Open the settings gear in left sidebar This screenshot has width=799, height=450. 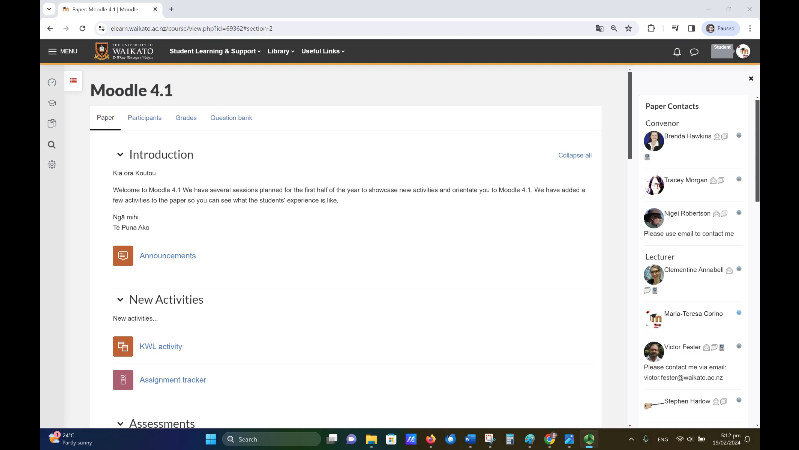click(52, 165)
